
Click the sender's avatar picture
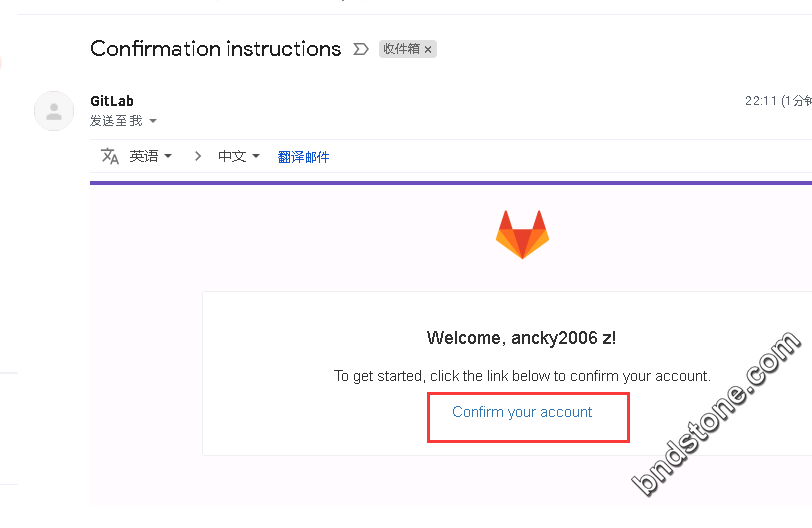pos(54,111)
